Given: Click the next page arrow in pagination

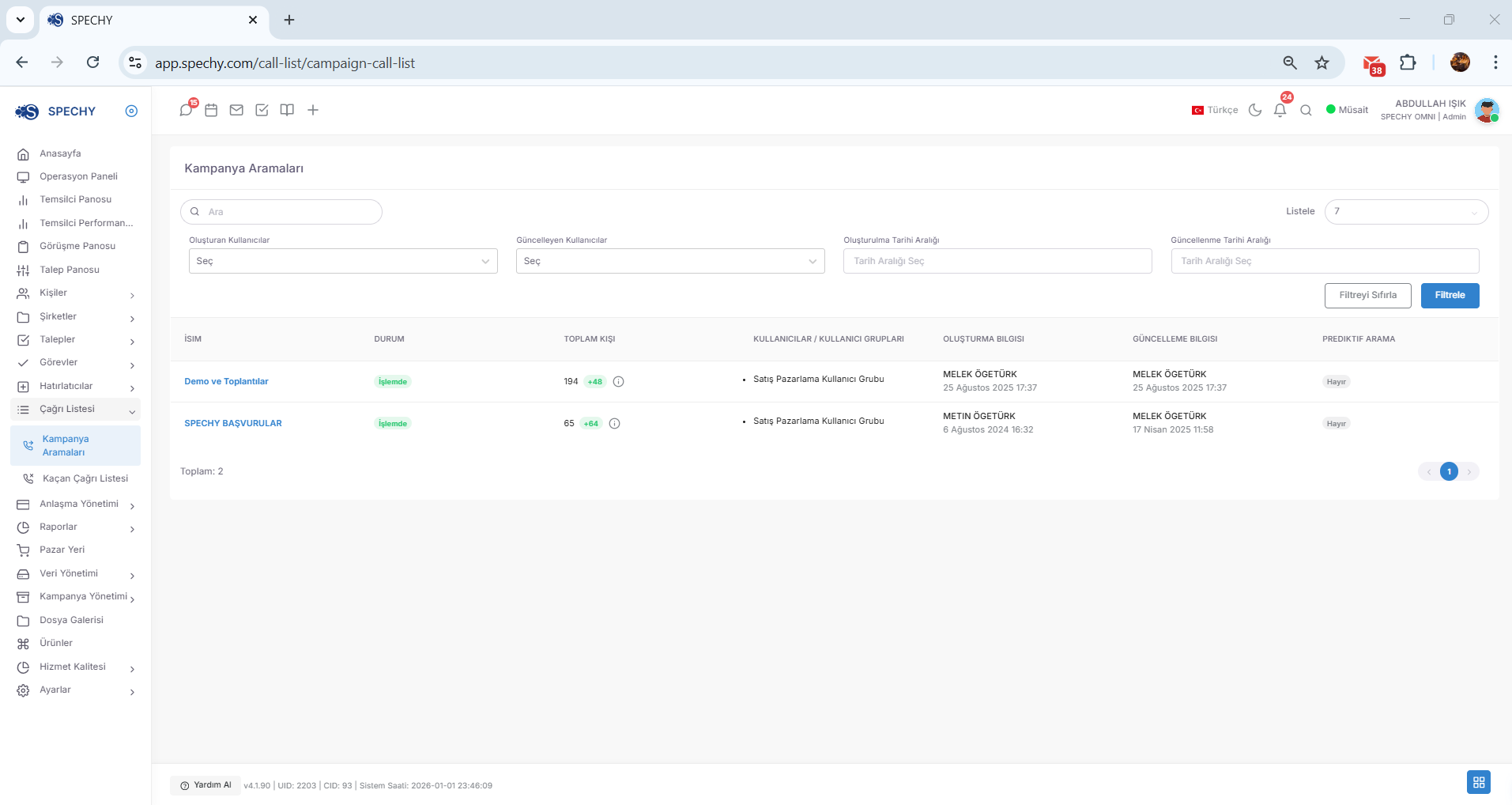Looking at the screenshot, I should 1469,471.
